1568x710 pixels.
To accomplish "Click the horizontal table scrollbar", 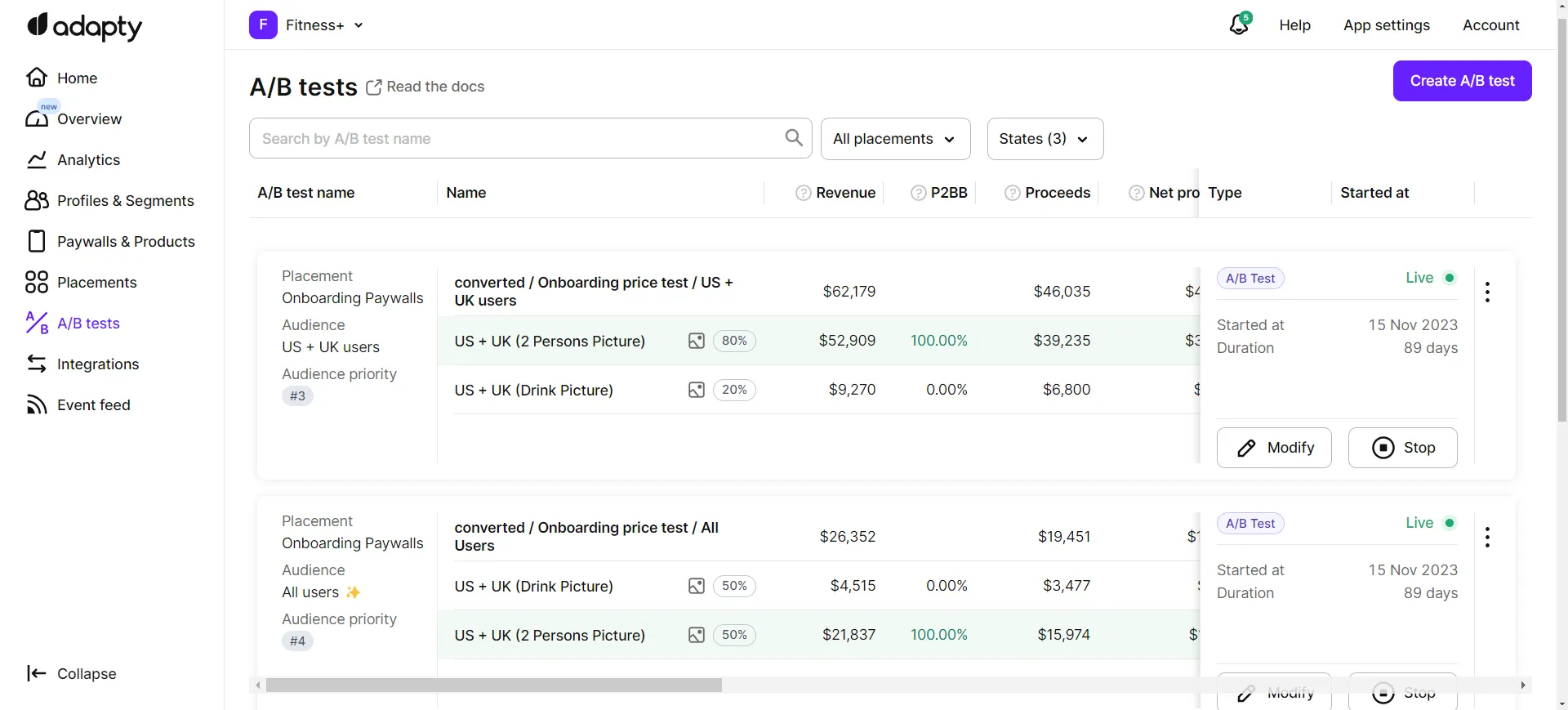I will [x=493, y=685].
